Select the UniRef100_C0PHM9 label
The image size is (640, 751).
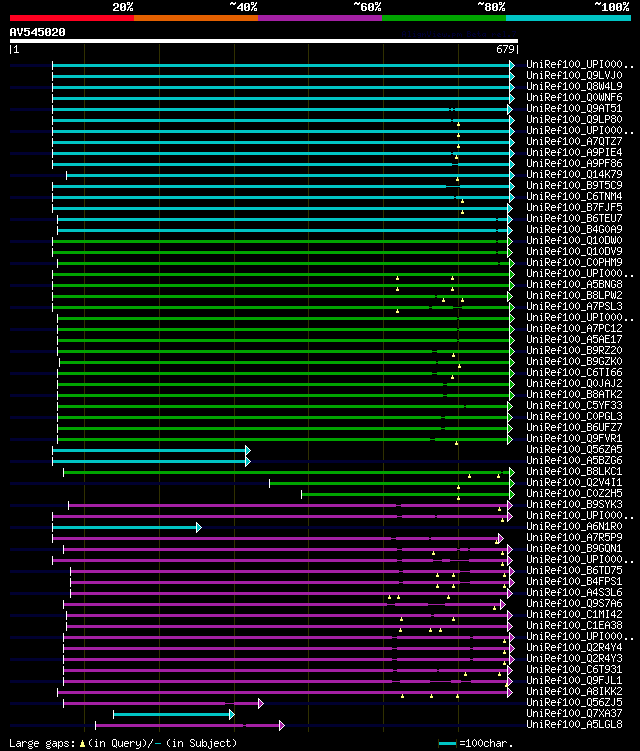pos(574,262)
